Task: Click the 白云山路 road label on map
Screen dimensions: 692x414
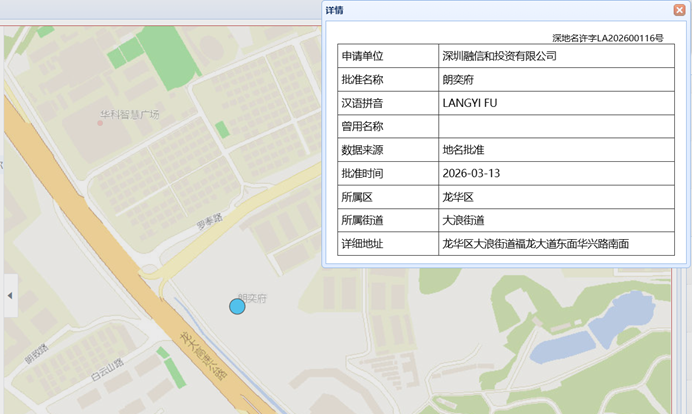Action: 107,369
